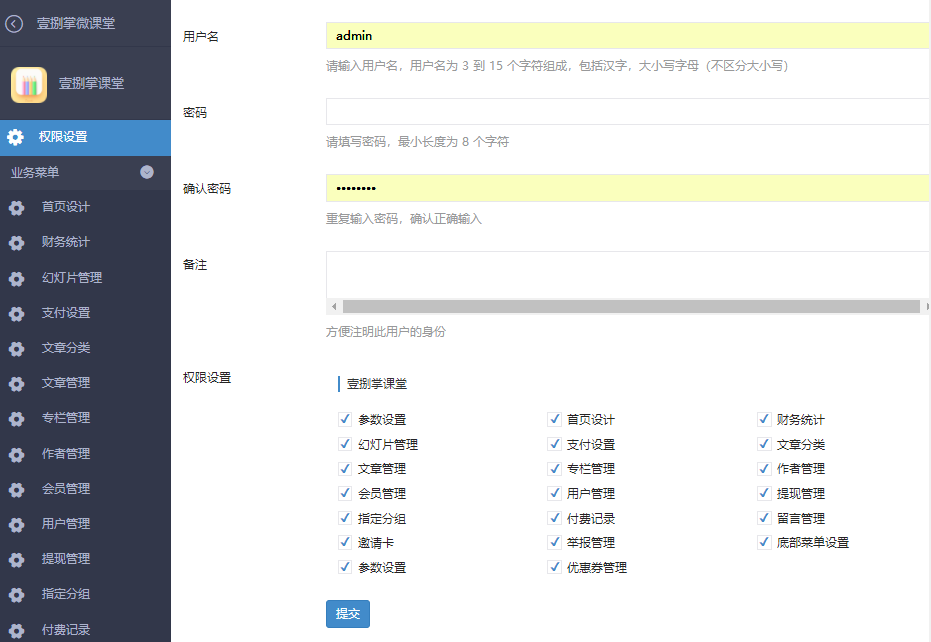Click inside the 备注 textarea
Screen dimensions: 931x642
pyautogui.click(x=628, y=275)
